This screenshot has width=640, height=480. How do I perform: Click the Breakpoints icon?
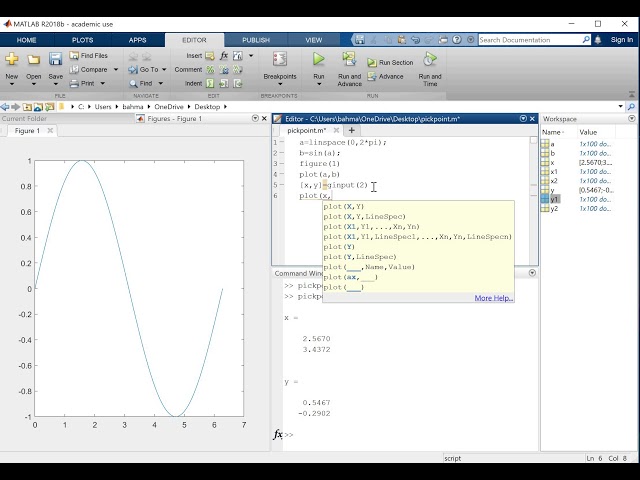280,59
